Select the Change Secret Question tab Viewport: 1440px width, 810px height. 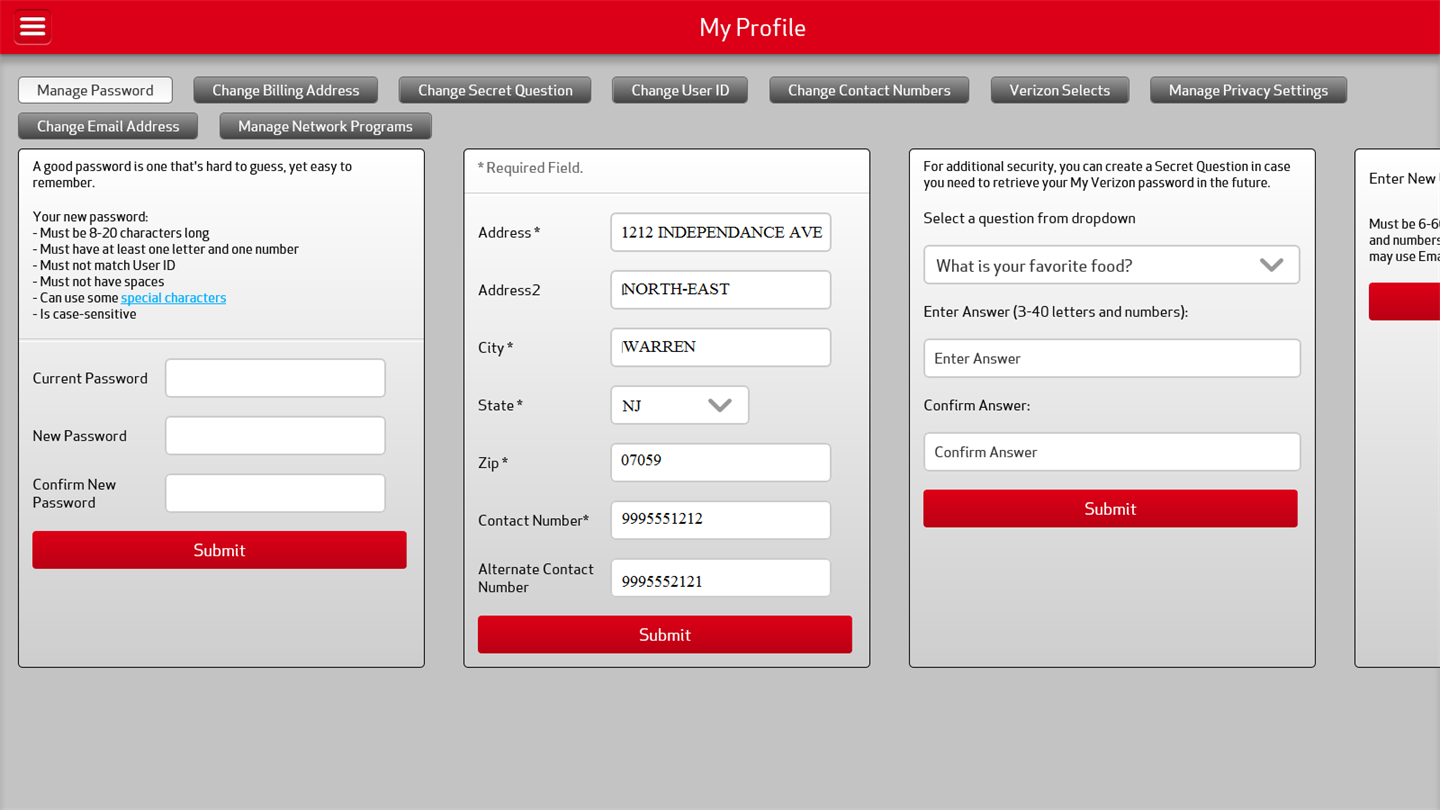click(x=495, y=90)
